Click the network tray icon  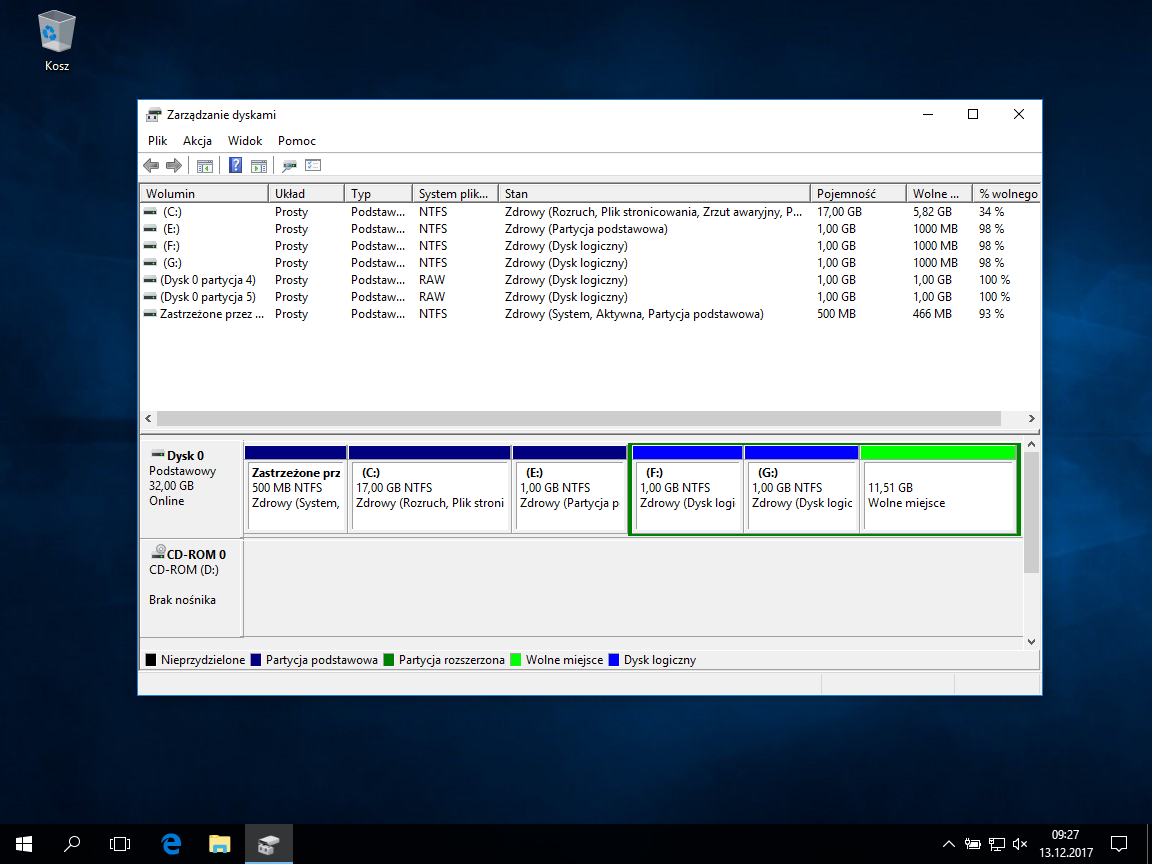996,844
